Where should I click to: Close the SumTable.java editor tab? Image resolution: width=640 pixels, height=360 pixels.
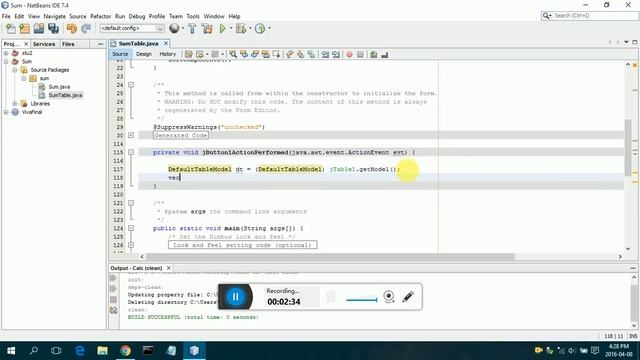pyautogui.click(x=166, y=43)
